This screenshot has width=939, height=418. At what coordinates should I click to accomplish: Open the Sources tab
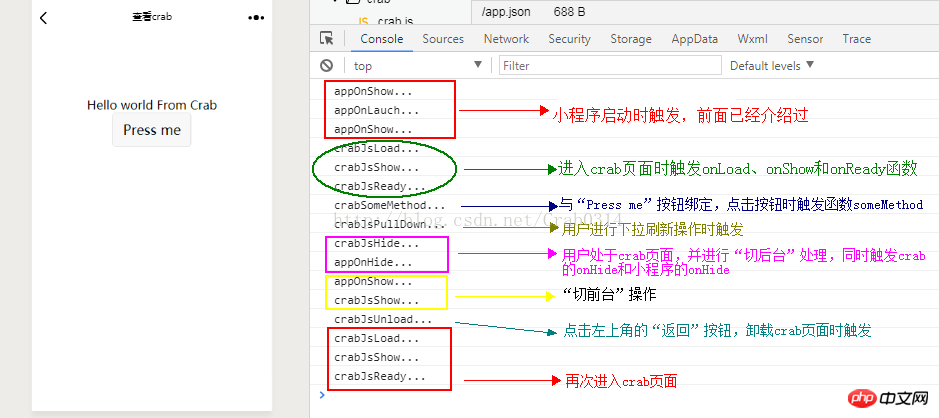[x=443, y=38]
